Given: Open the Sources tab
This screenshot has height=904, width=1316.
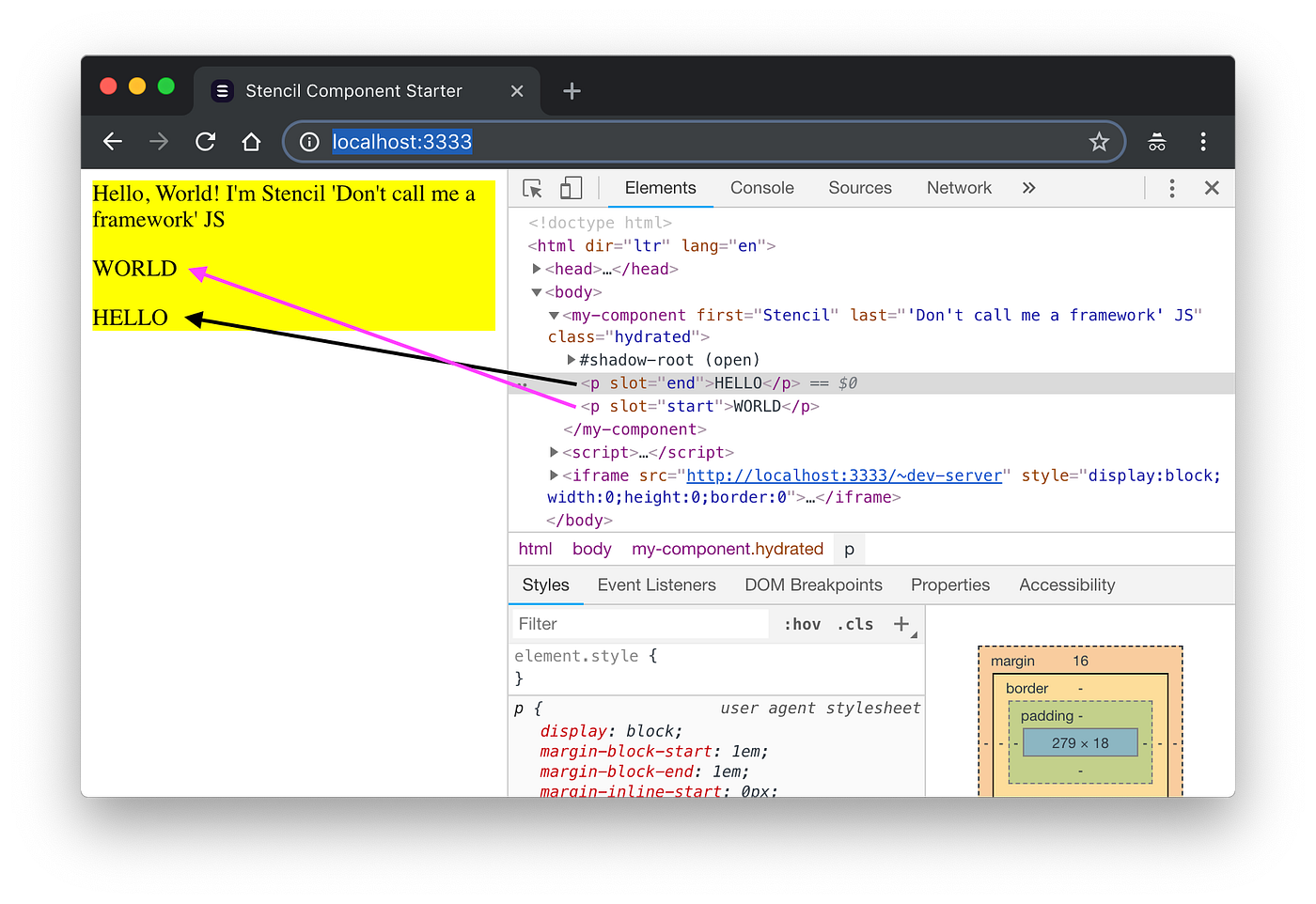Looking at the screenshot, I should click(860, 188).
